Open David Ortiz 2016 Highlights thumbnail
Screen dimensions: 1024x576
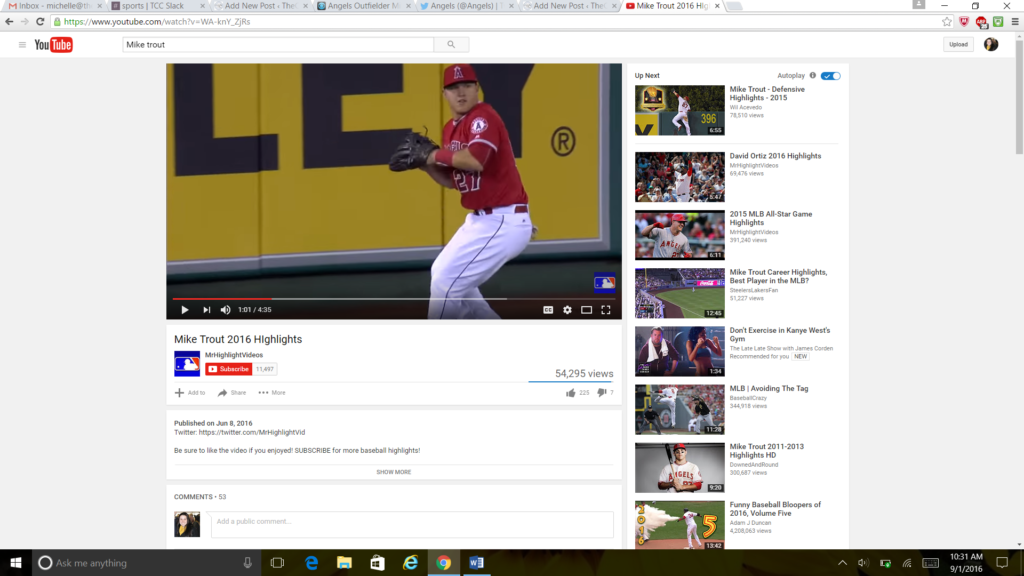(x=679, y=177)
